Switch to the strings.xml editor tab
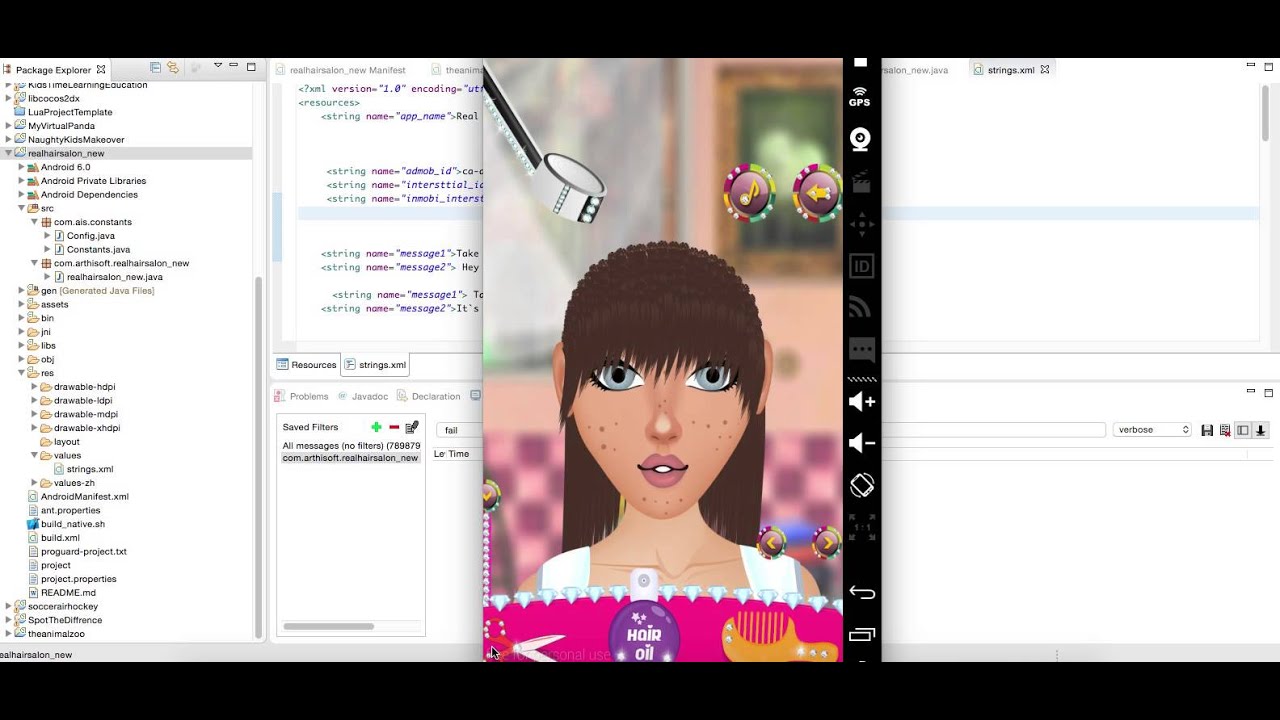This screenshot has height=720, width=1280. (x=1011, y=70)
